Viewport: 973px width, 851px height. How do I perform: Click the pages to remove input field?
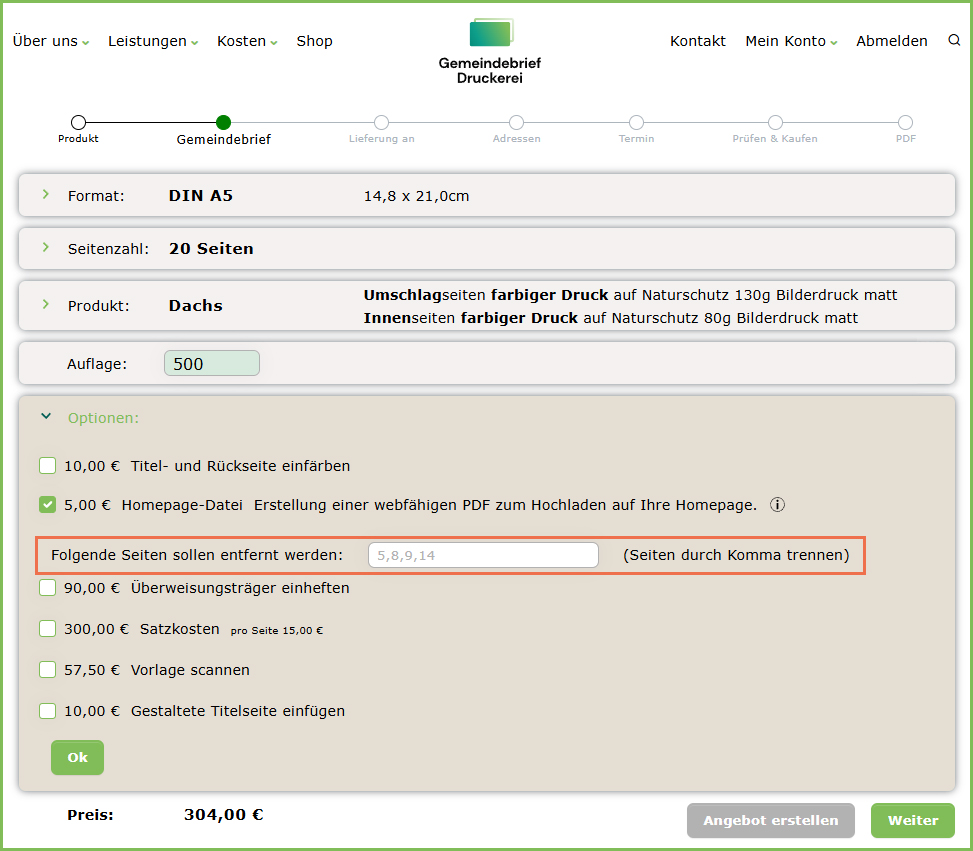(483, 555)
